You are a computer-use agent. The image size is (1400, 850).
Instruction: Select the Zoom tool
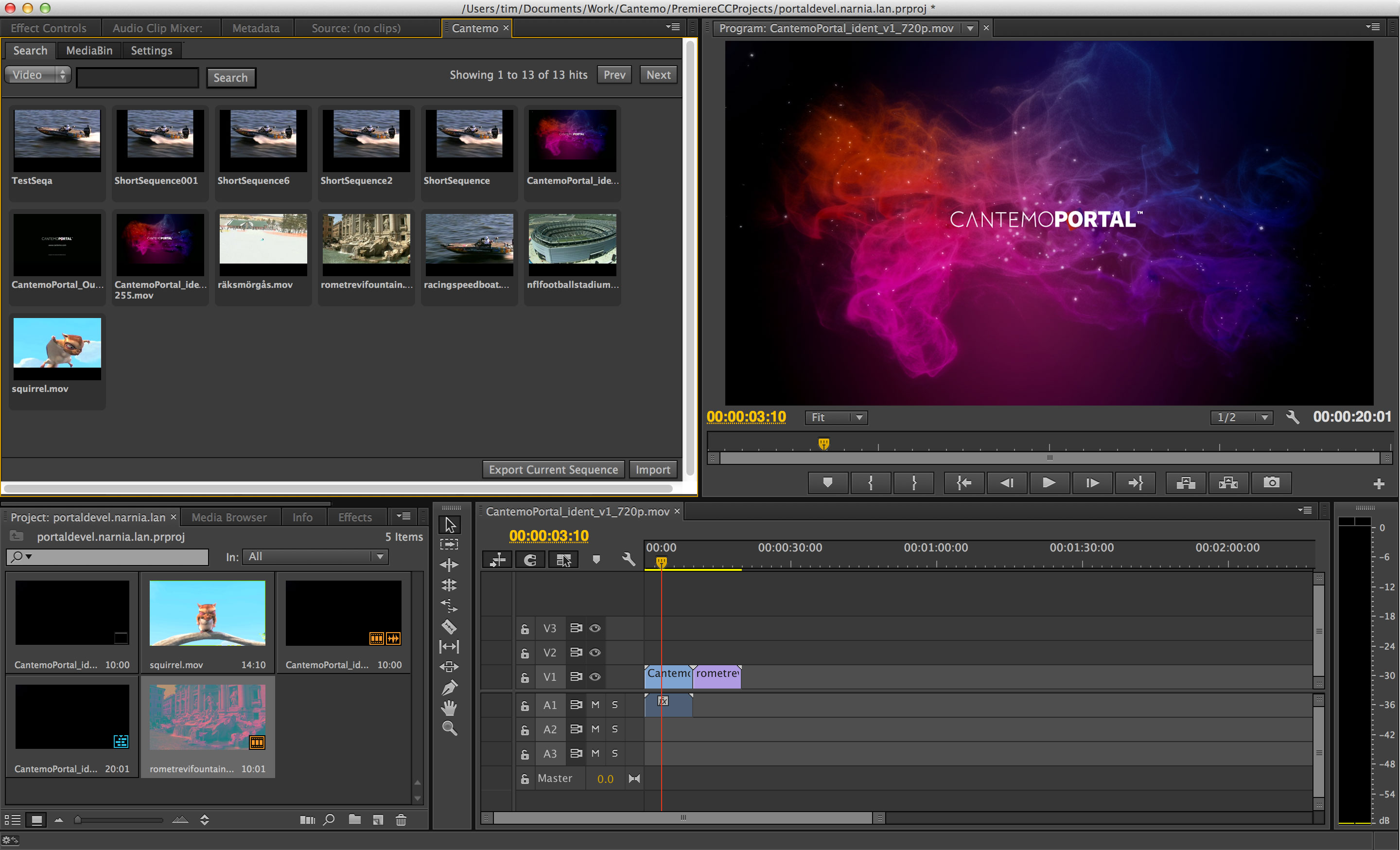click(x=449, y=728)
